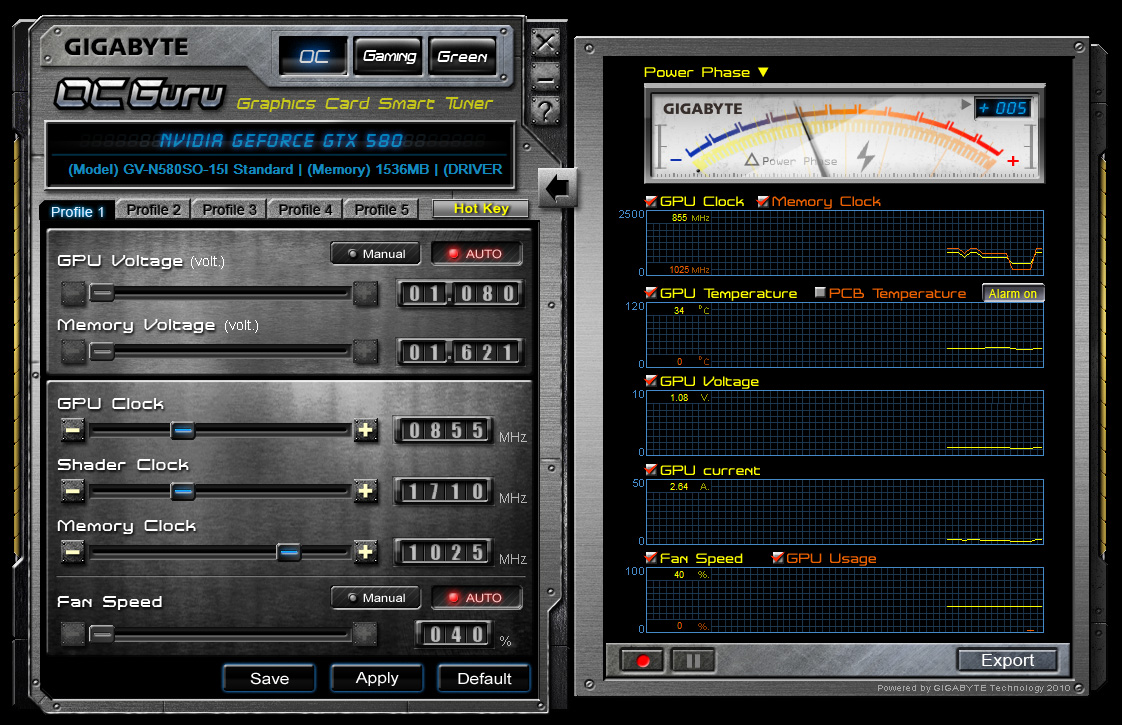Click the Memory Clock slider handle
1122x725 pixels.
288,552
